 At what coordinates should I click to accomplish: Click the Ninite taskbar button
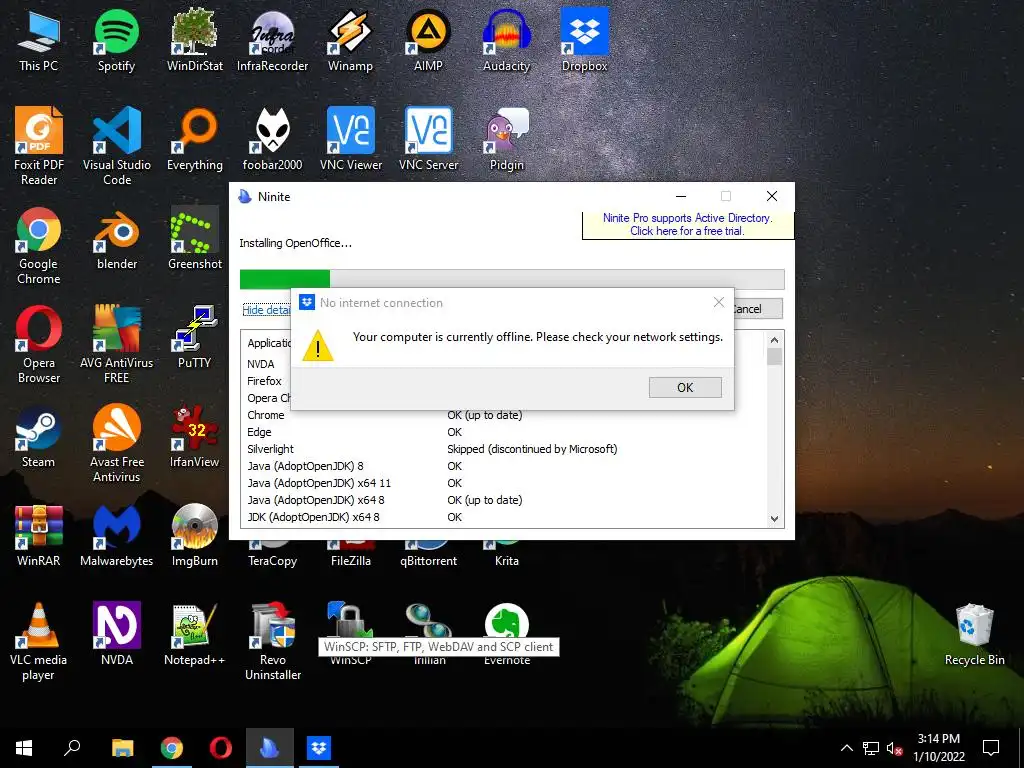pyautogui.click(x=270, y=748)
